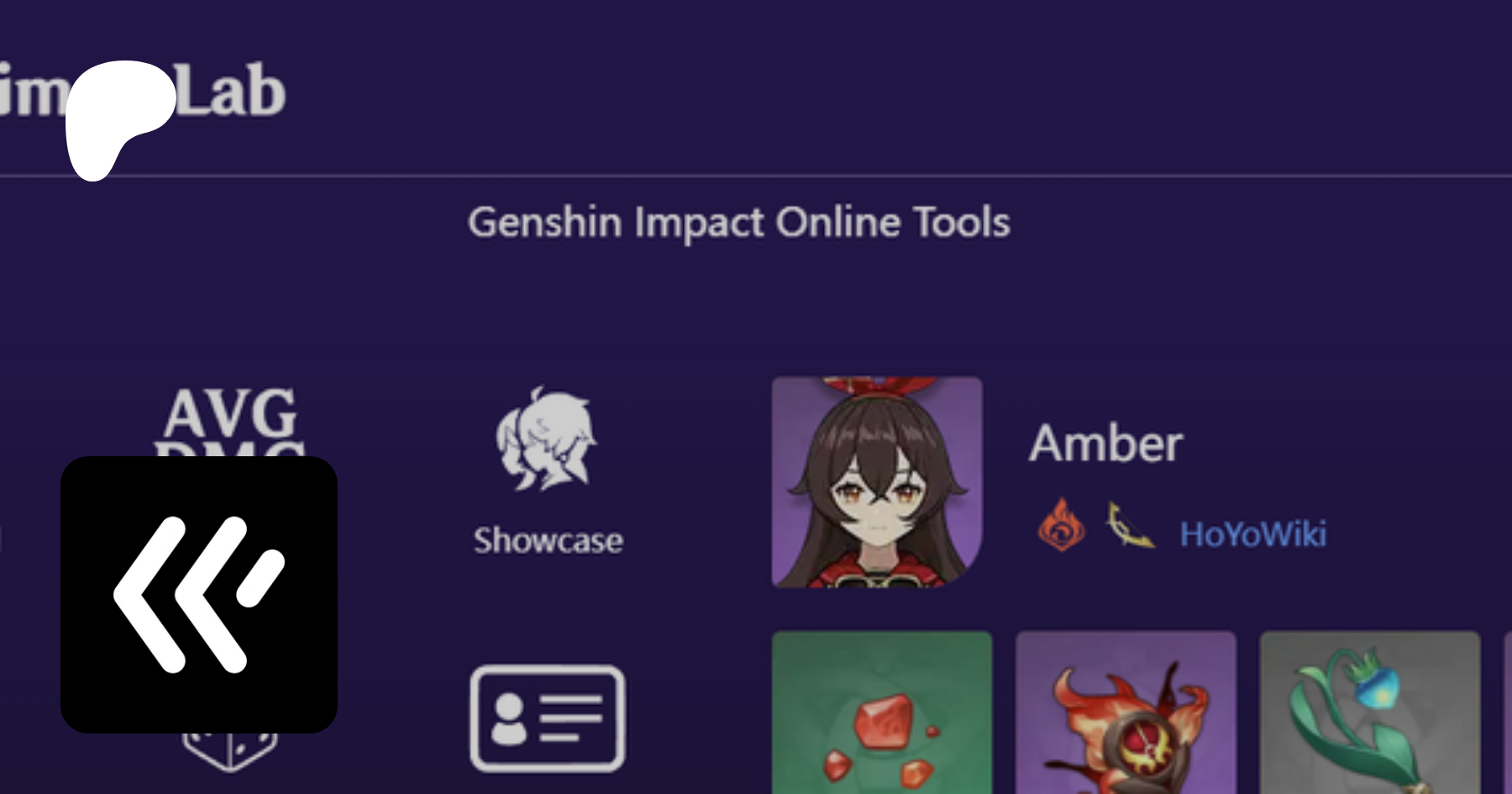Select the partially visible fourth material tile
The height and width of the screenshot is (794, 1512).
(x=1507, y=712)
